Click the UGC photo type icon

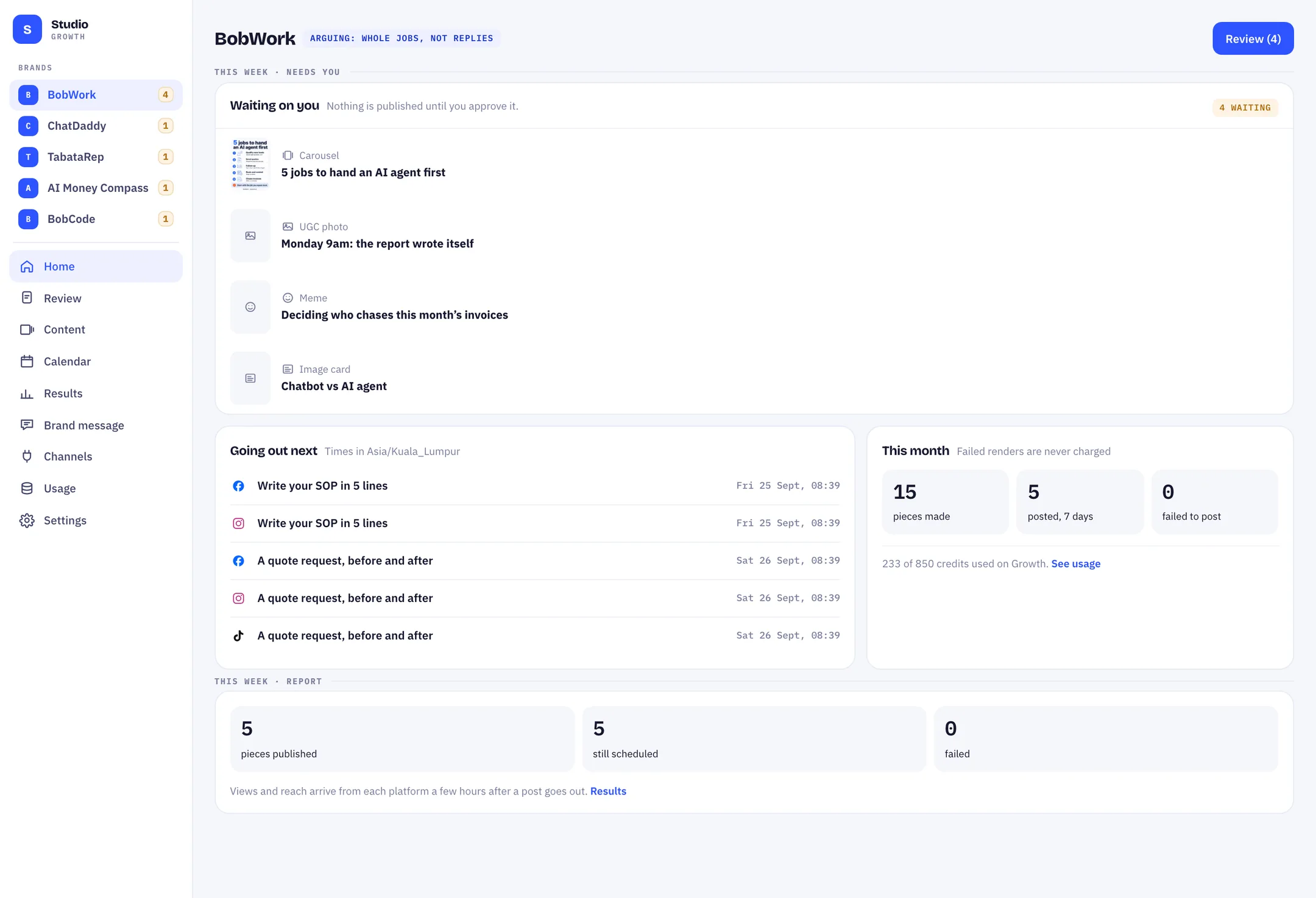point(288,227)
